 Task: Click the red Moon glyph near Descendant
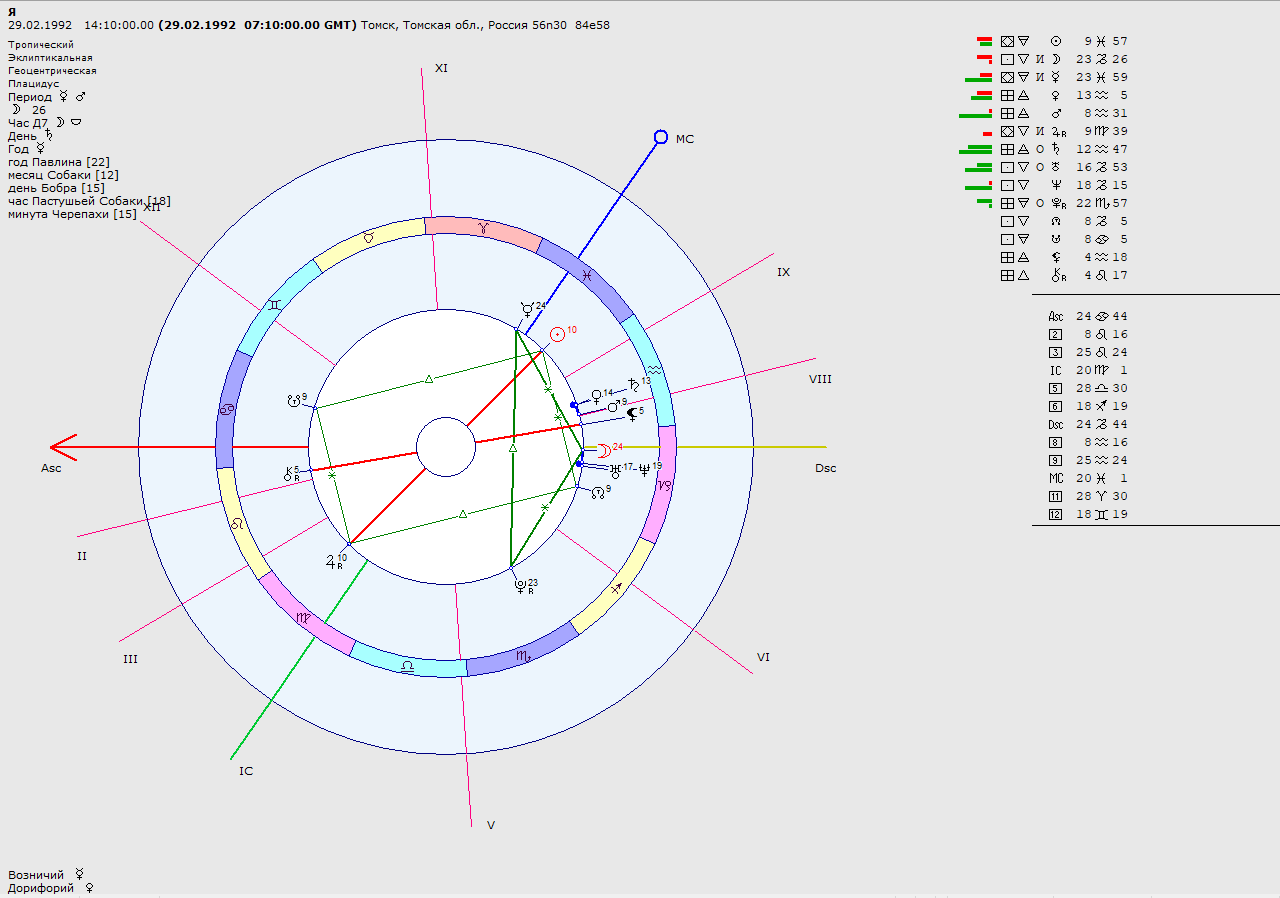(602, 449)
